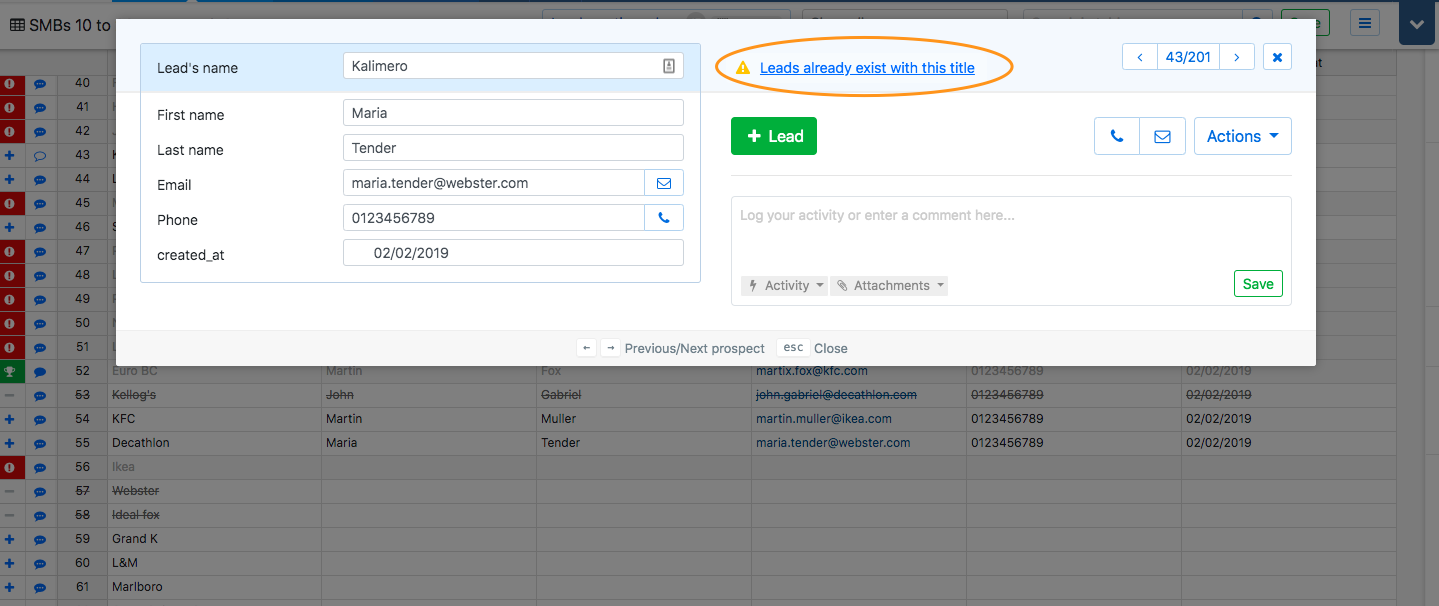The image size is (1439, 606).
Task: Go to previous prospect with left chevron
Action: (x=1140, y=57)
